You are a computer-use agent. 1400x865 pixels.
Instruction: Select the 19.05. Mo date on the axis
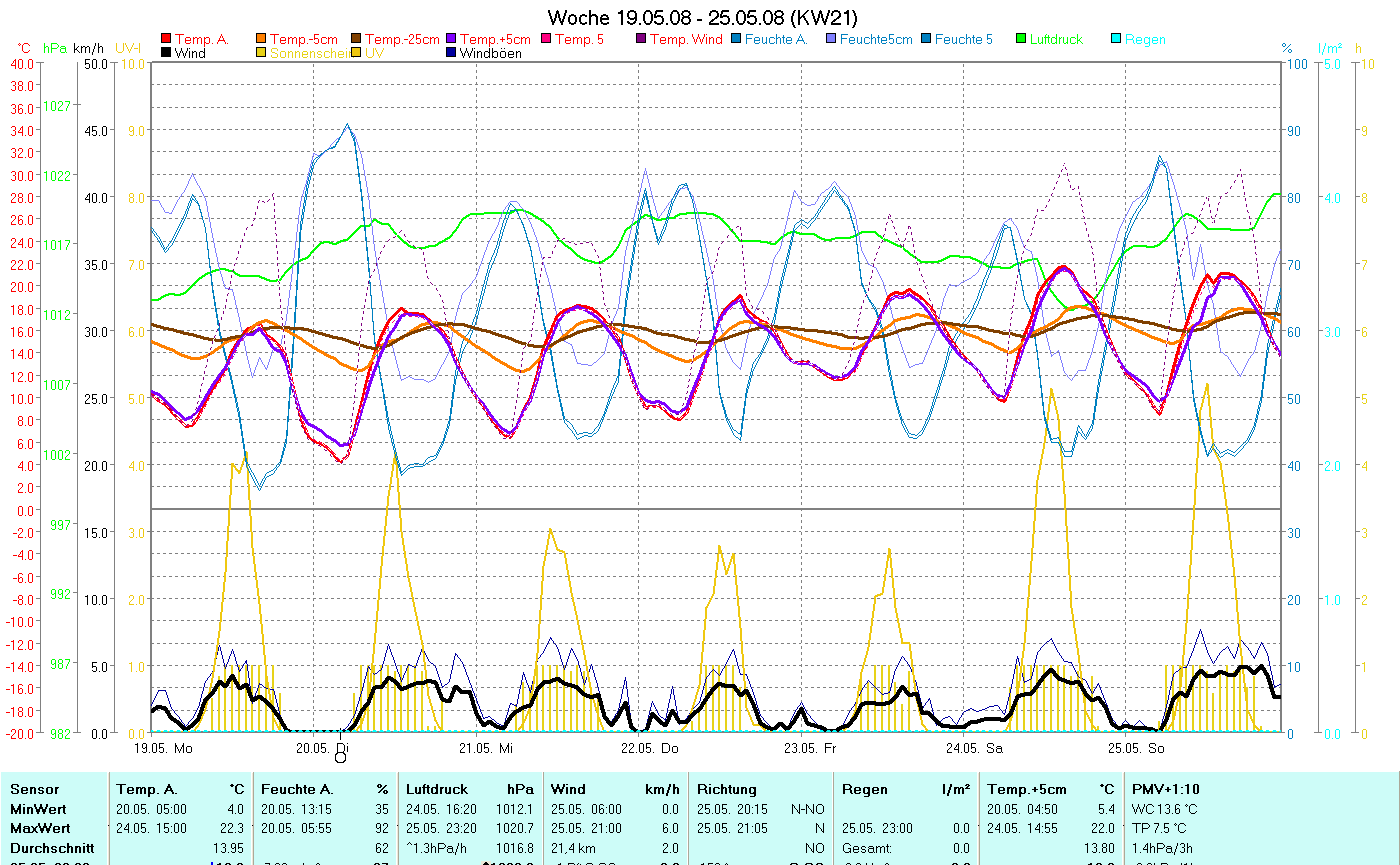pyautogui.click(x=164, y=748)
